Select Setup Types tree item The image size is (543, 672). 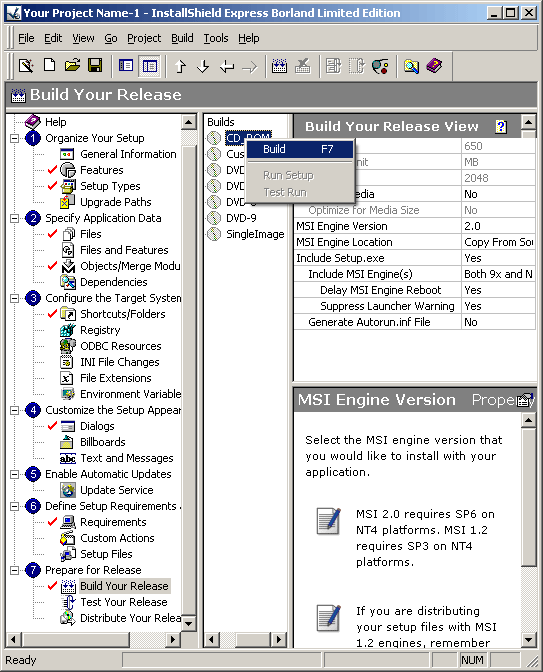110,186
